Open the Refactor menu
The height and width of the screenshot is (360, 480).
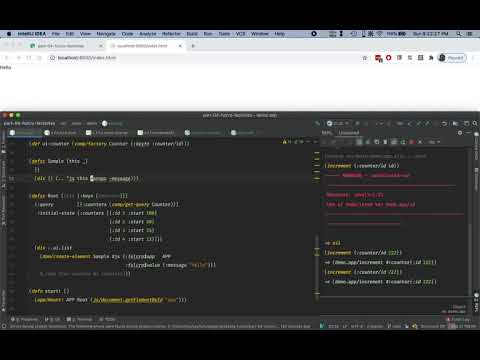171,34
